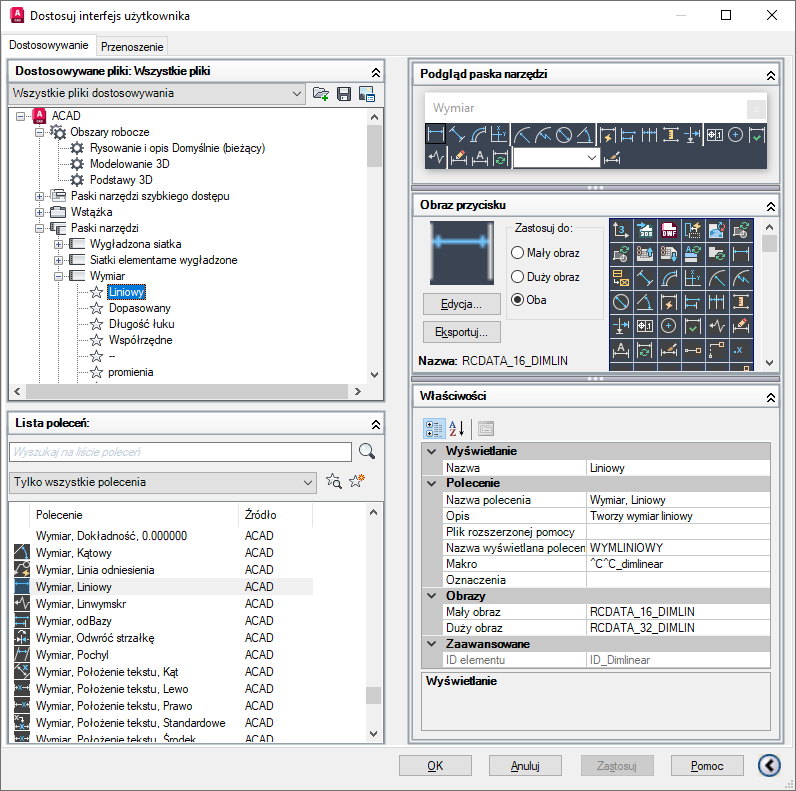Image resolution: width=796 pixels, height=791 pixels.
Task: Click the Edycja... button
Action: [x=461, y=304]
